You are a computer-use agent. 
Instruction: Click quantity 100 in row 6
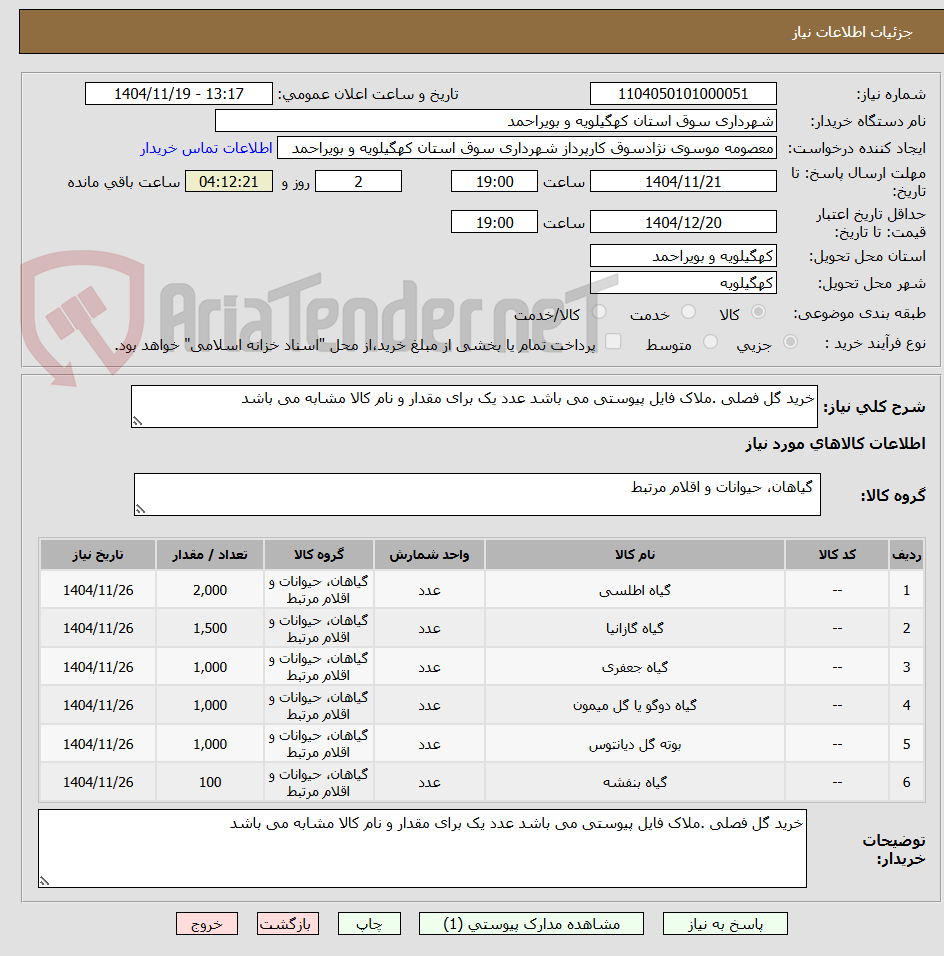click(210, 782)
